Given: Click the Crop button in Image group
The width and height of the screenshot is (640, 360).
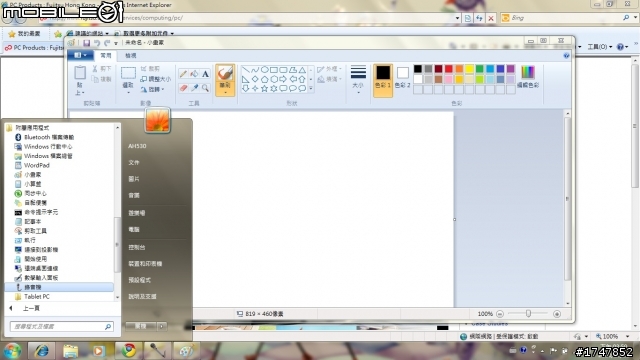Looking at the screenshot, I should [150, 69].
